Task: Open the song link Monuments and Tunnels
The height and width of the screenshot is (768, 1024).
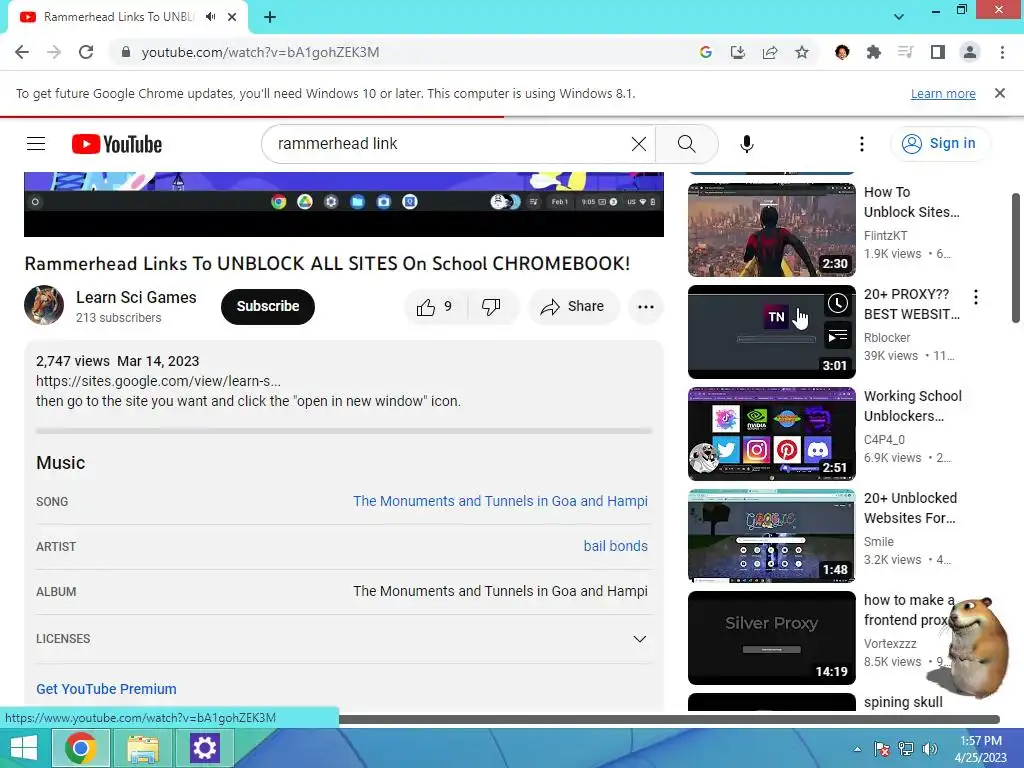Action: pos(500,502)
